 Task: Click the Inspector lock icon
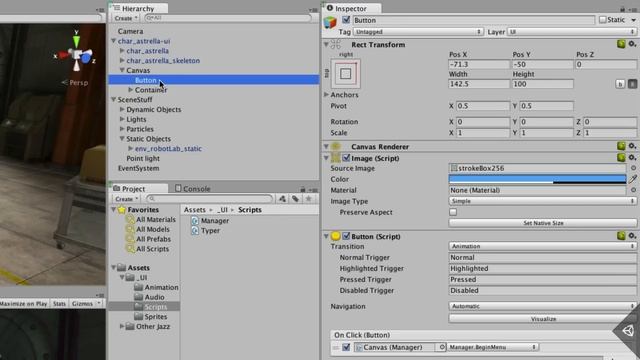[x=622, y=9]
